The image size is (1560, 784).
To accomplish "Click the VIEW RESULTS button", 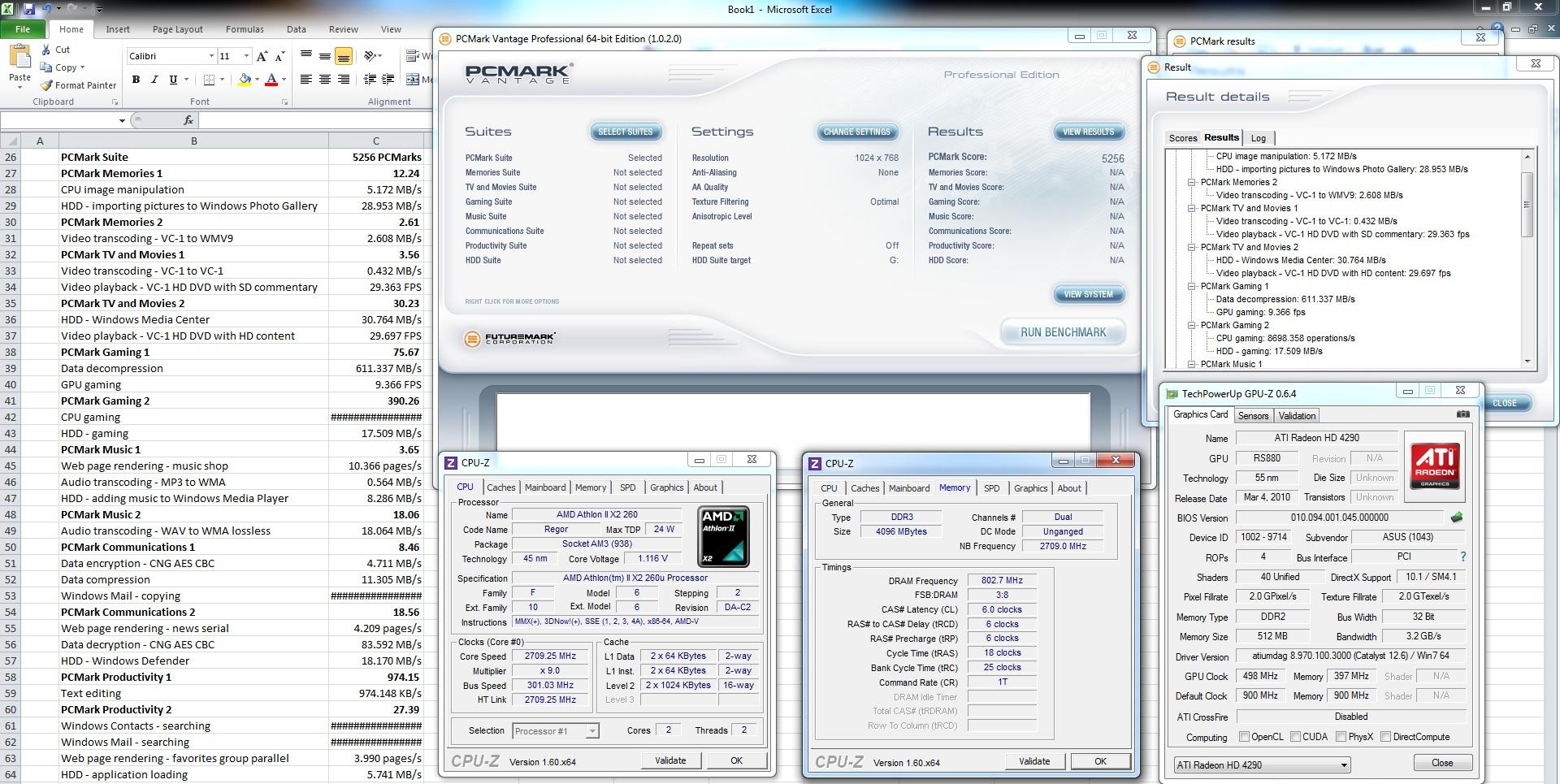I will point(1088,132).
